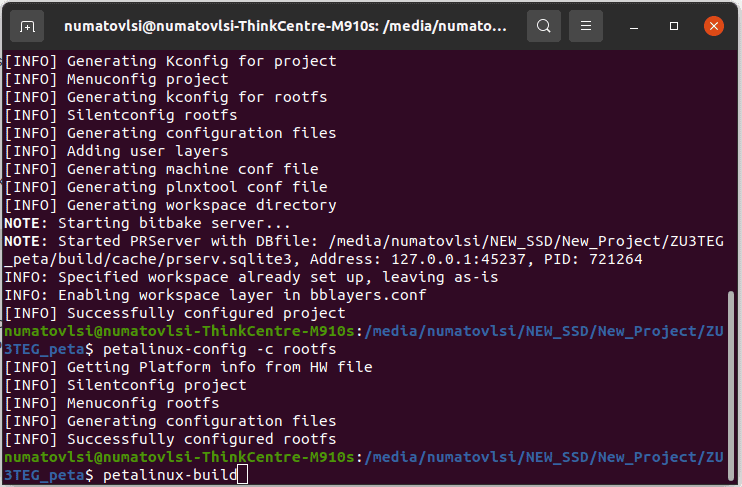The height and width of the screenshot is (487, 742).
Task: Place cursor after petalinux-build command
Action: [240, 475]
